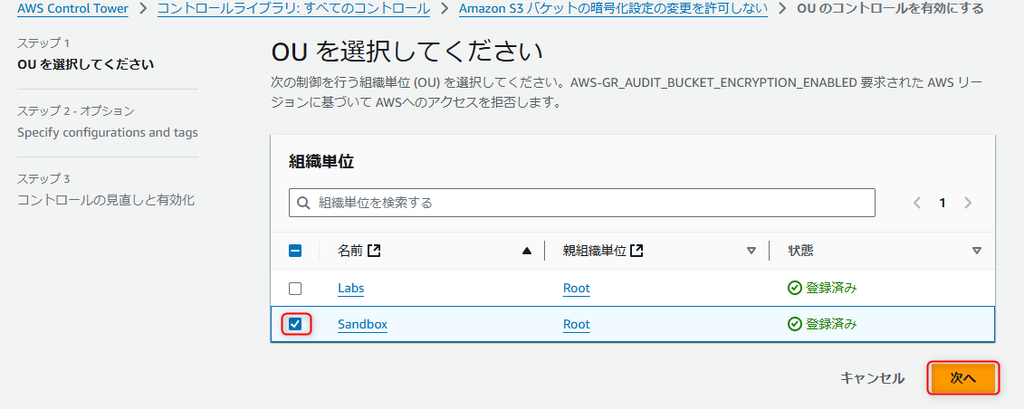Click the OU のコントロールを有効にする breadcrumb text

pos(890,9)
